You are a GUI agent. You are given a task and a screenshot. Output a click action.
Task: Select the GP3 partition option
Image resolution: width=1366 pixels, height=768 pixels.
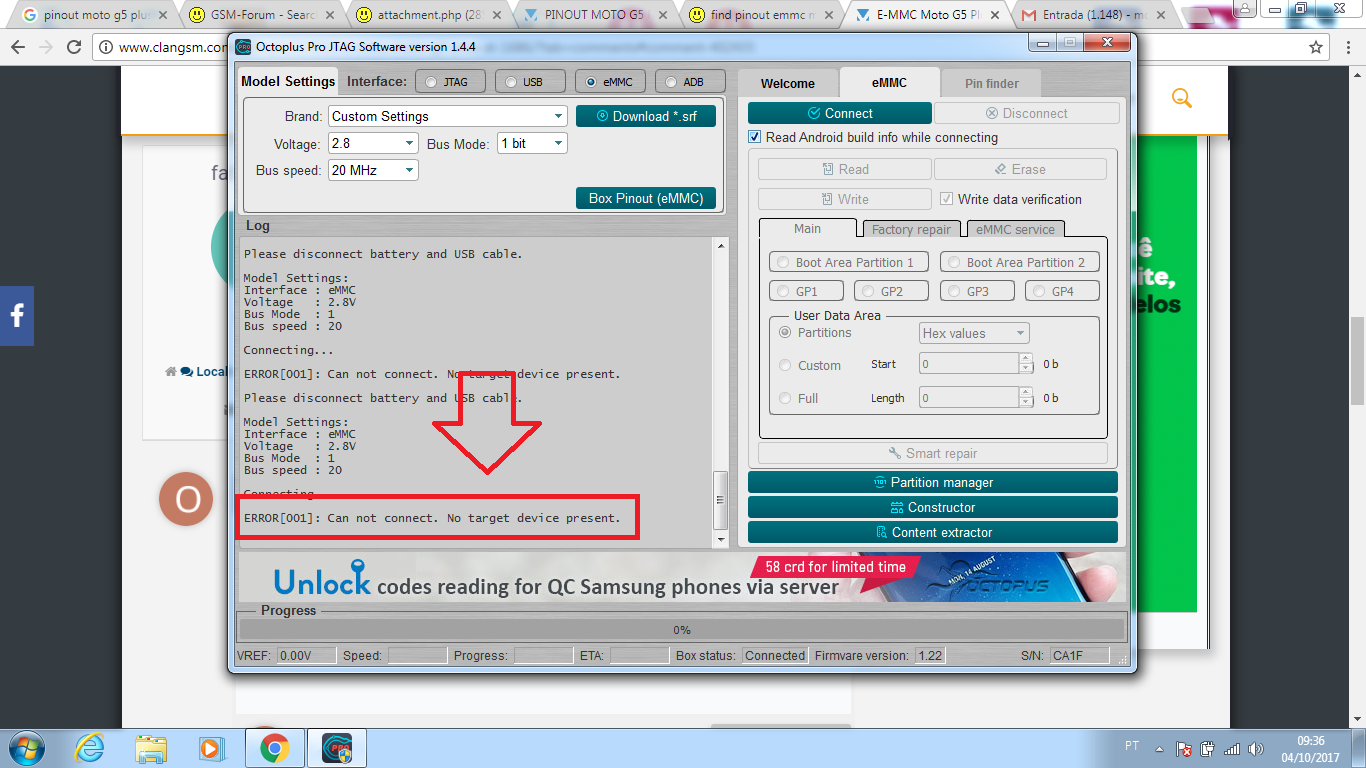pyautogui.click(x=977, y=291)
